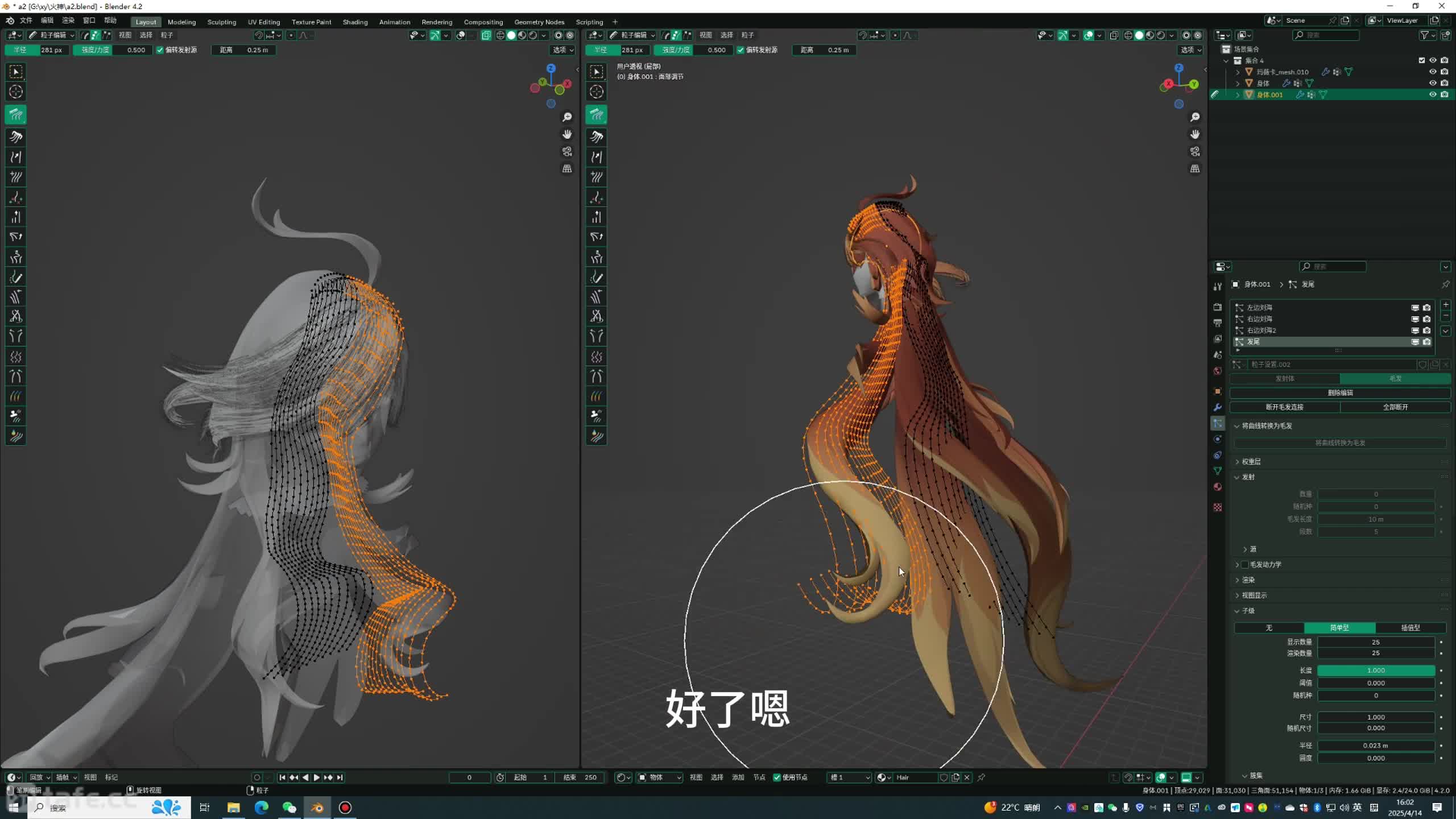Viewport: 1456px width, 819px height.
Task: Open the Material properties tab icon
Action: tap(1218, 487)
